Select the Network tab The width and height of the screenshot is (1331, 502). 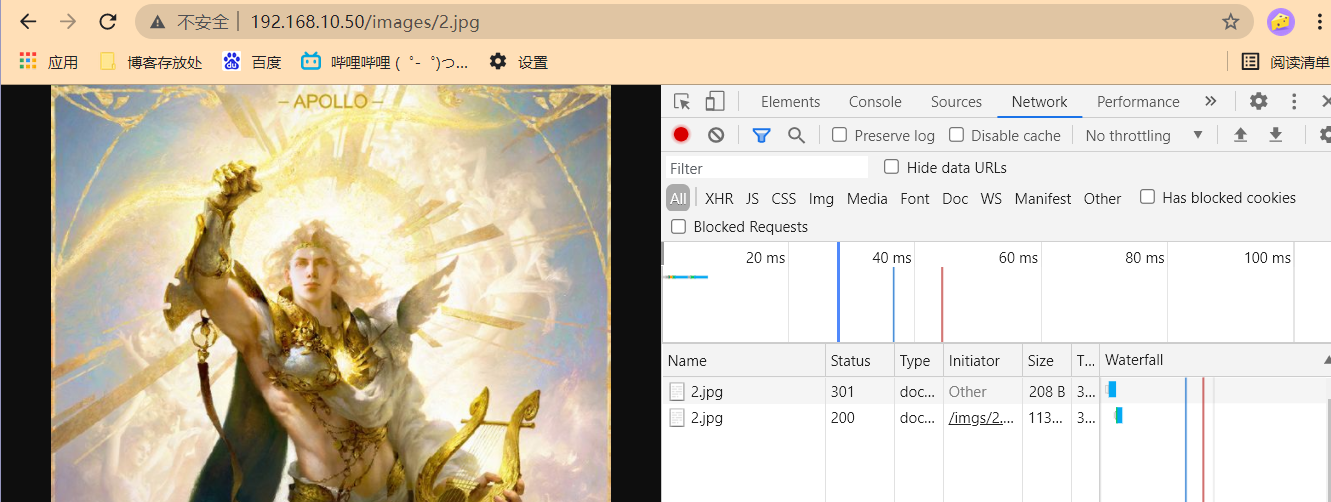click(x=1039, y=101)
